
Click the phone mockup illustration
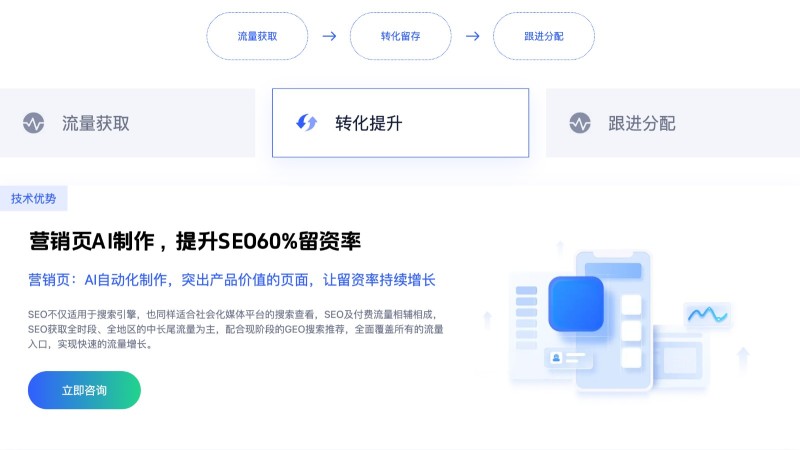coord(614,320)
